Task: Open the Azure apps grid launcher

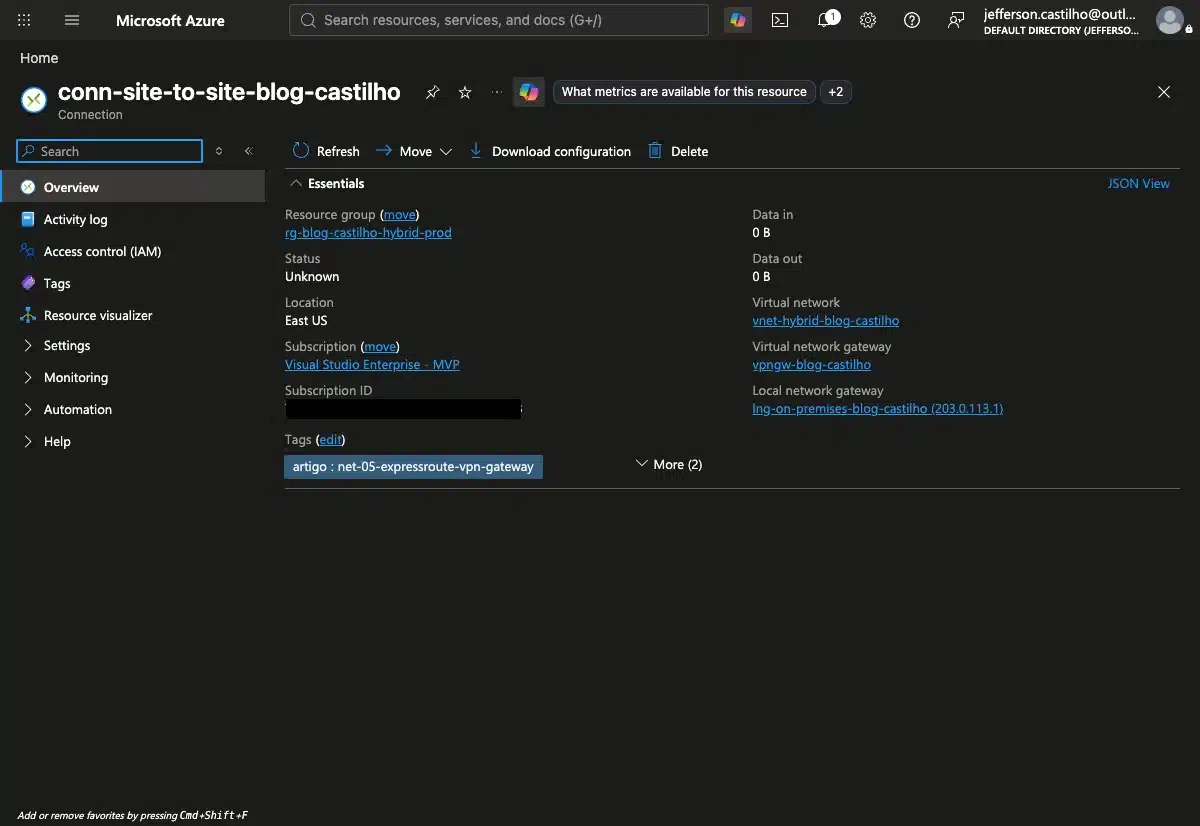Action: coord(25,20)
